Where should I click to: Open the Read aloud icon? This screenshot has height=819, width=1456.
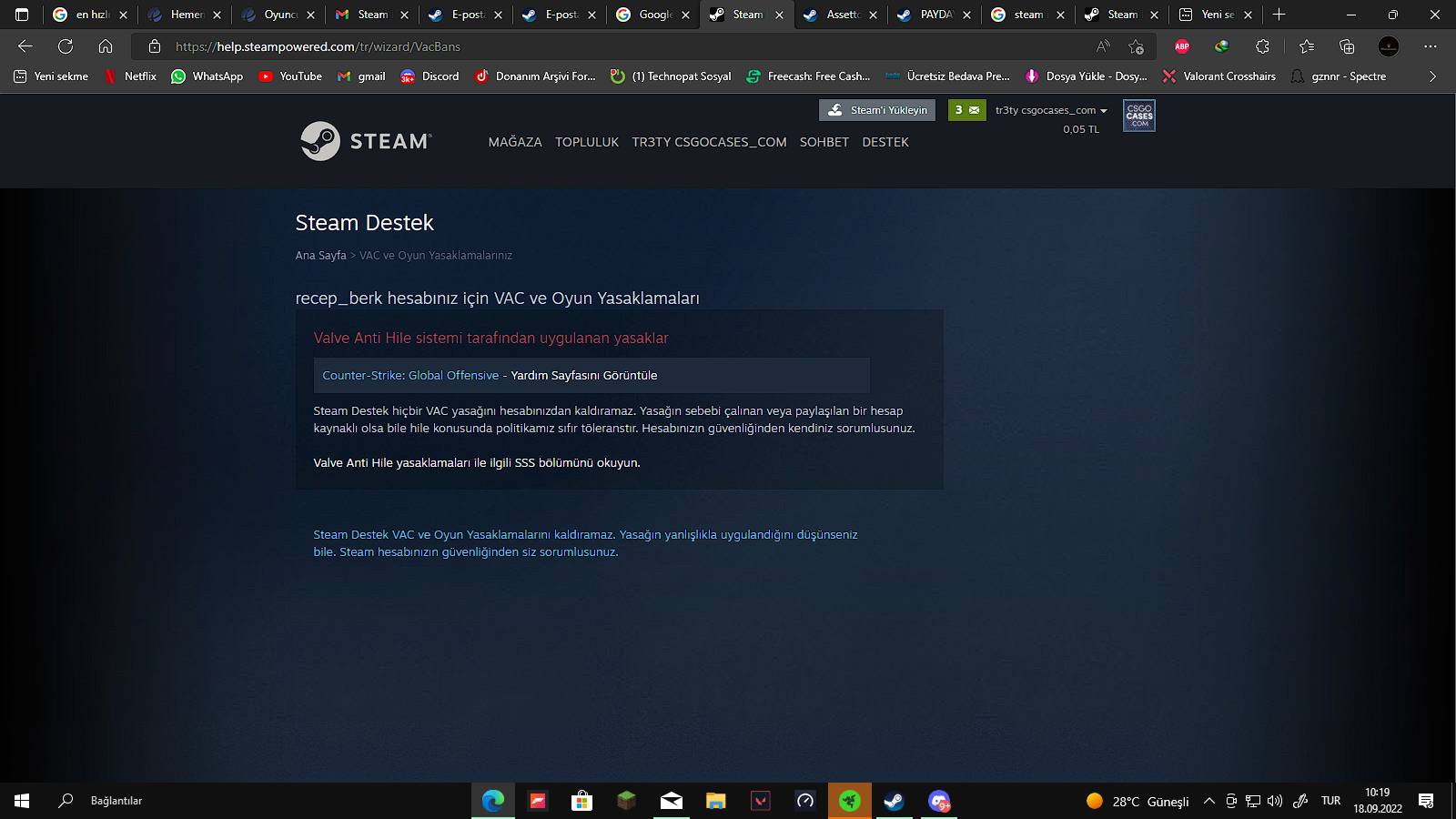(1103, 46)
